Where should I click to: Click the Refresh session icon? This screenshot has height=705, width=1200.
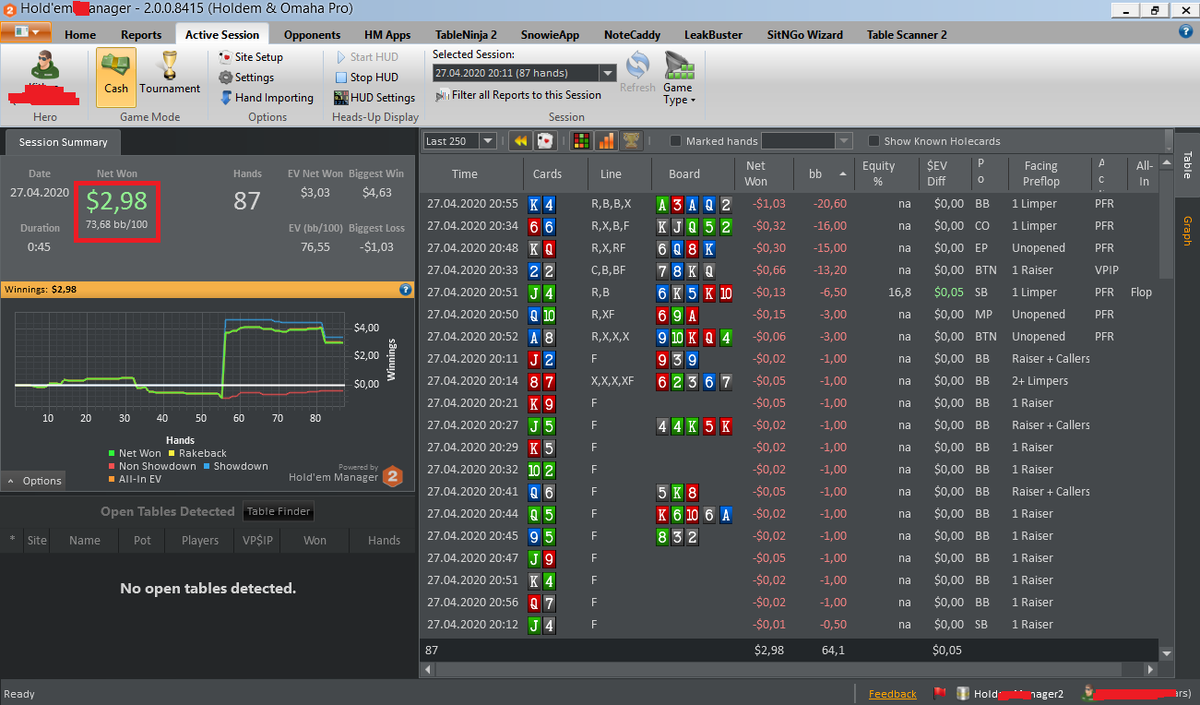pyautogui.click(x=637, y=73)
